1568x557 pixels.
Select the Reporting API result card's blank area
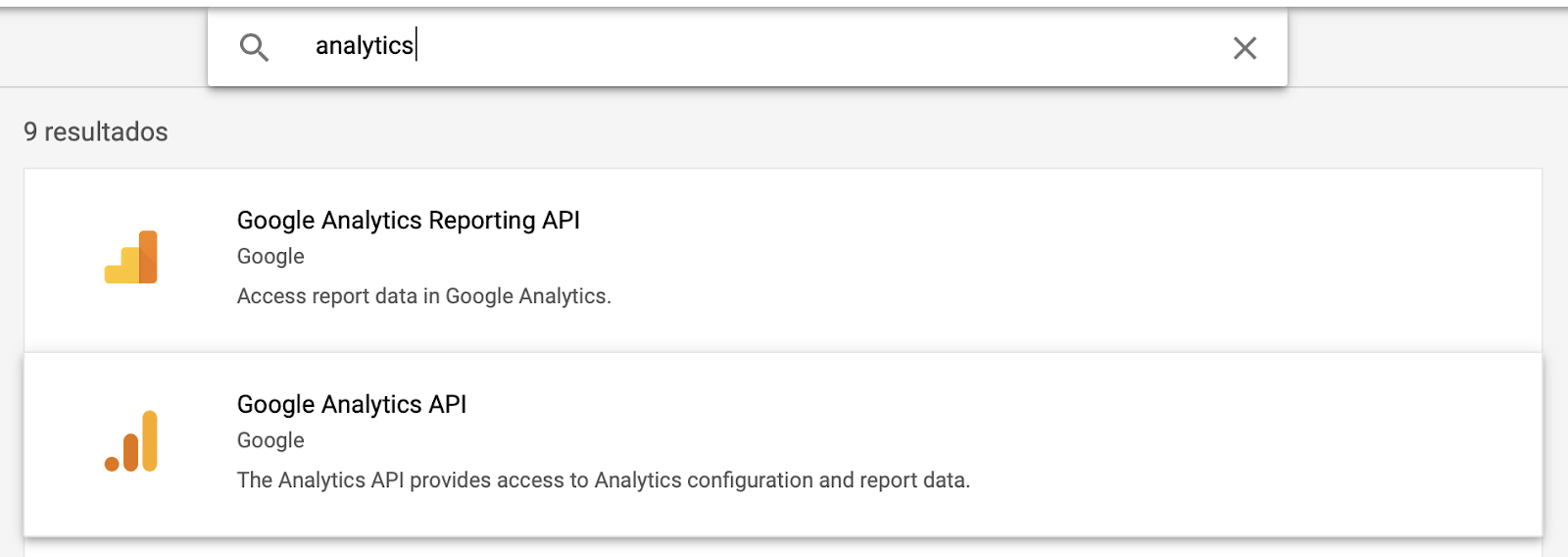tap(1078, 260)
